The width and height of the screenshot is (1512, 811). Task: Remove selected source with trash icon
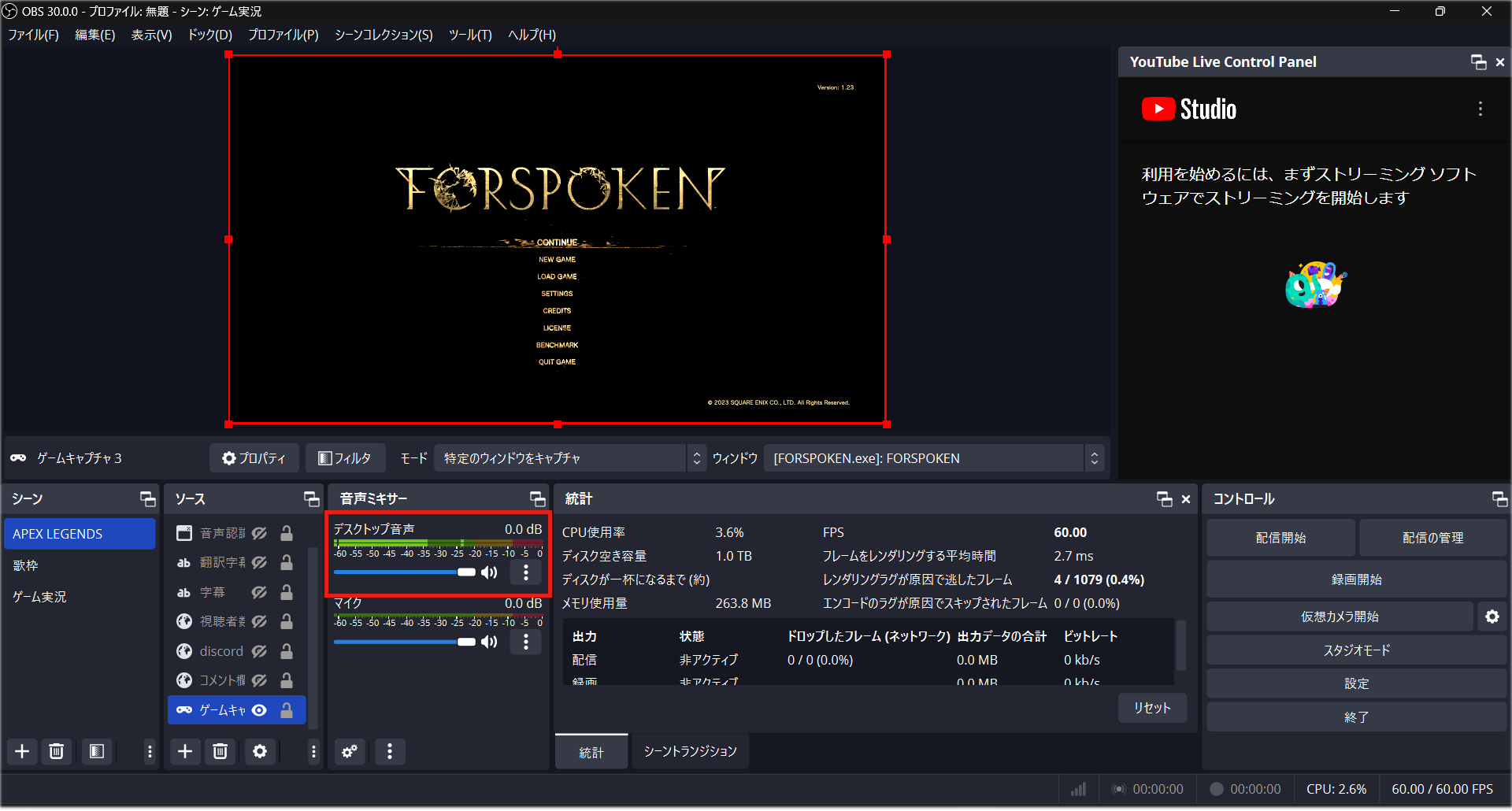(220, 752)
